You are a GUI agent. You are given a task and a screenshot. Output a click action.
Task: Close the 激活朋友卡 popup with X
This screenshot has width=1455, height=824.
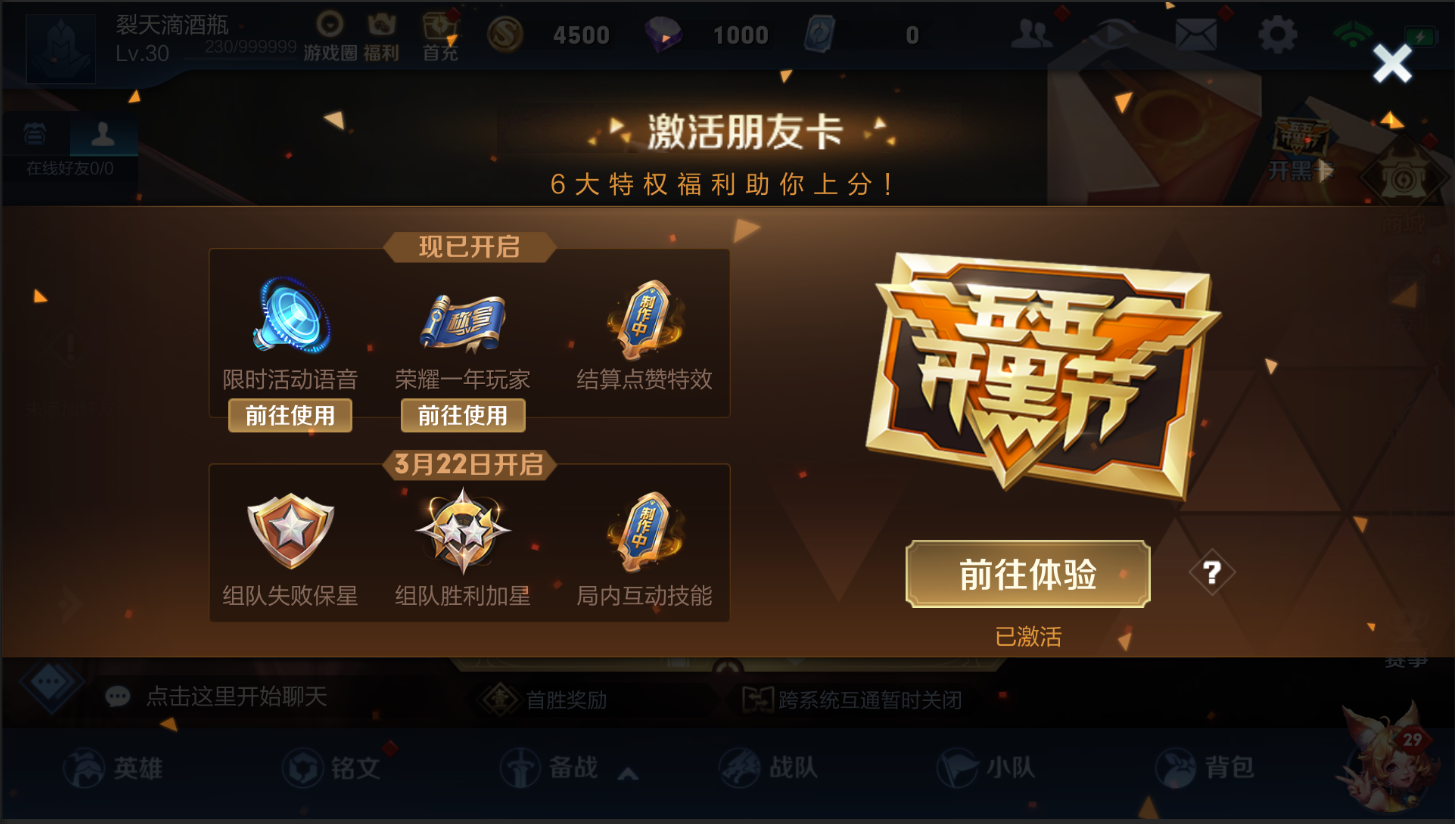1392,64
